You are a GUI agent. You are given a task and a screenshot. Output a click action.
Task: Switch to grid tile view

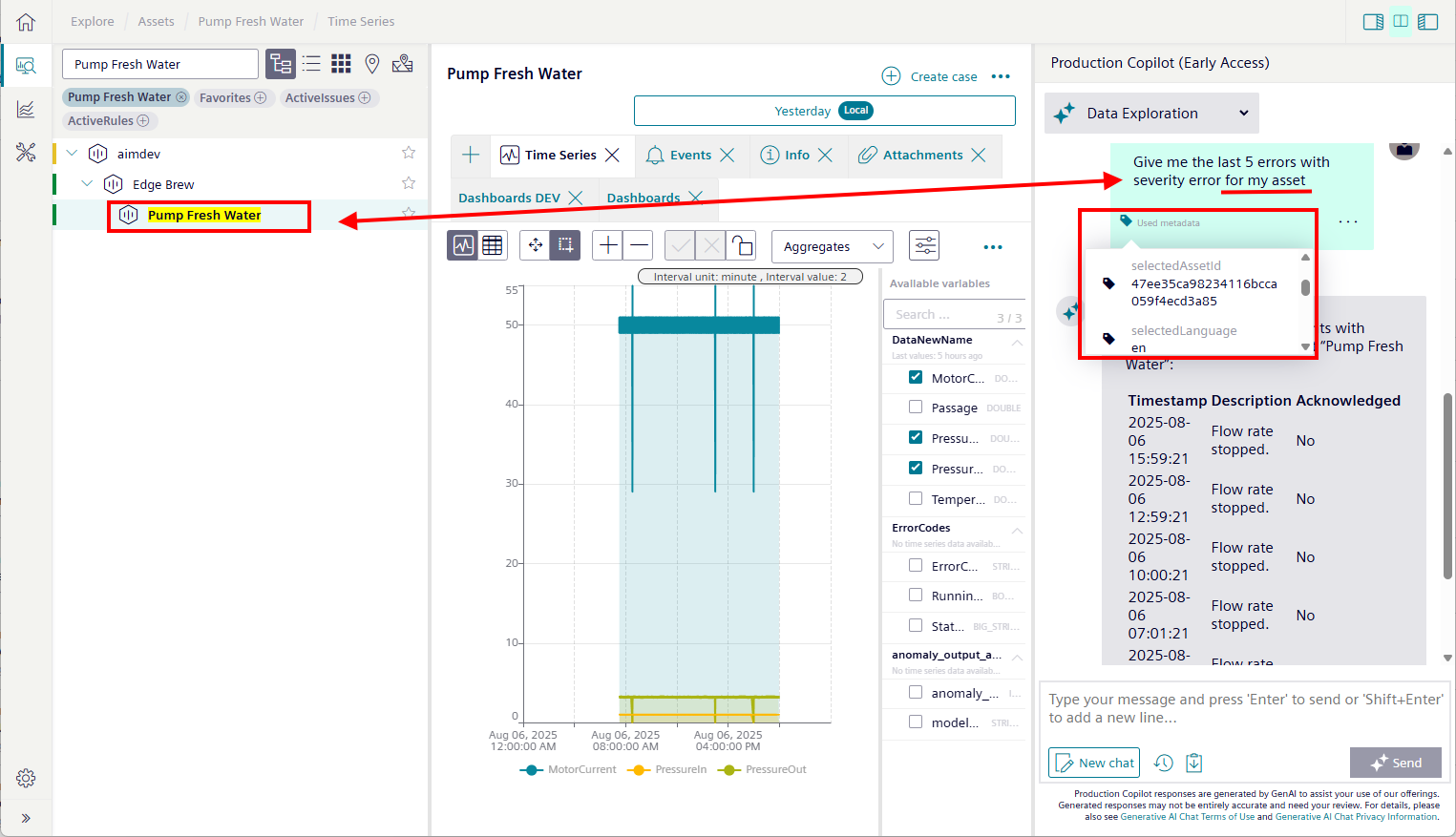tap(341, 64)
